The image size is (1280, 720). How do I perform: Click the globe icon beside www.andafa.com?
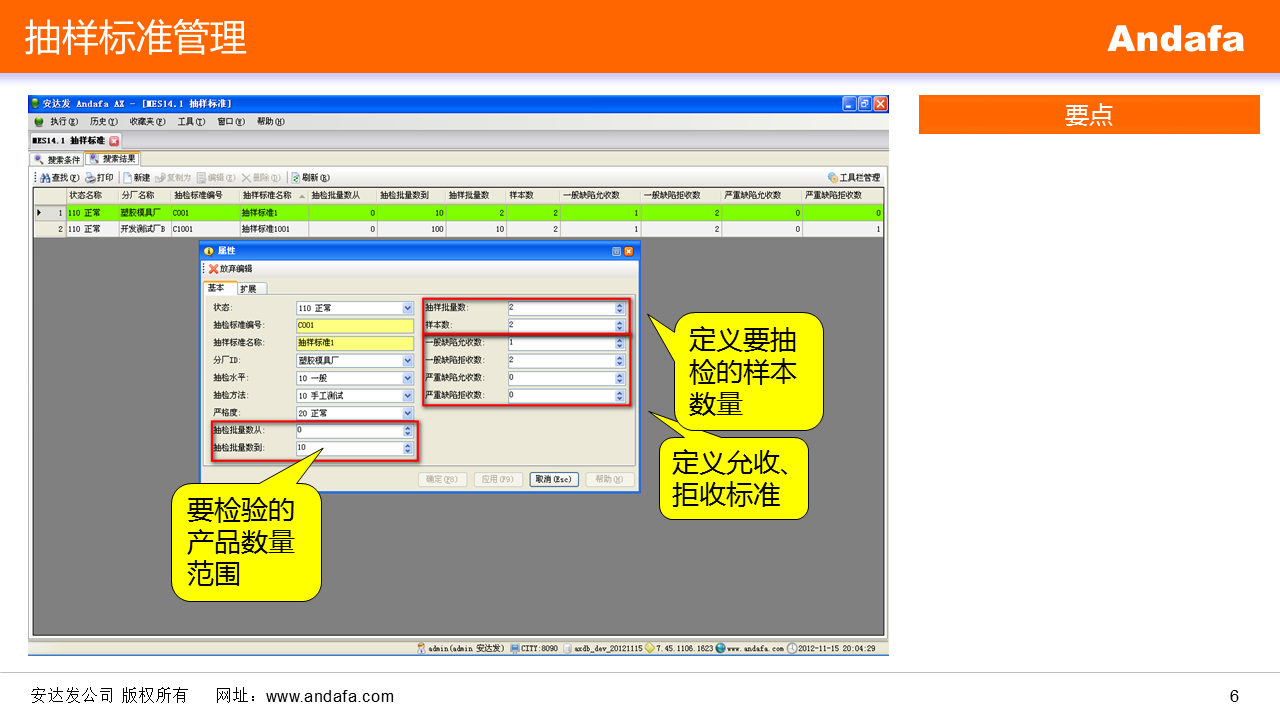pos(720,648)
